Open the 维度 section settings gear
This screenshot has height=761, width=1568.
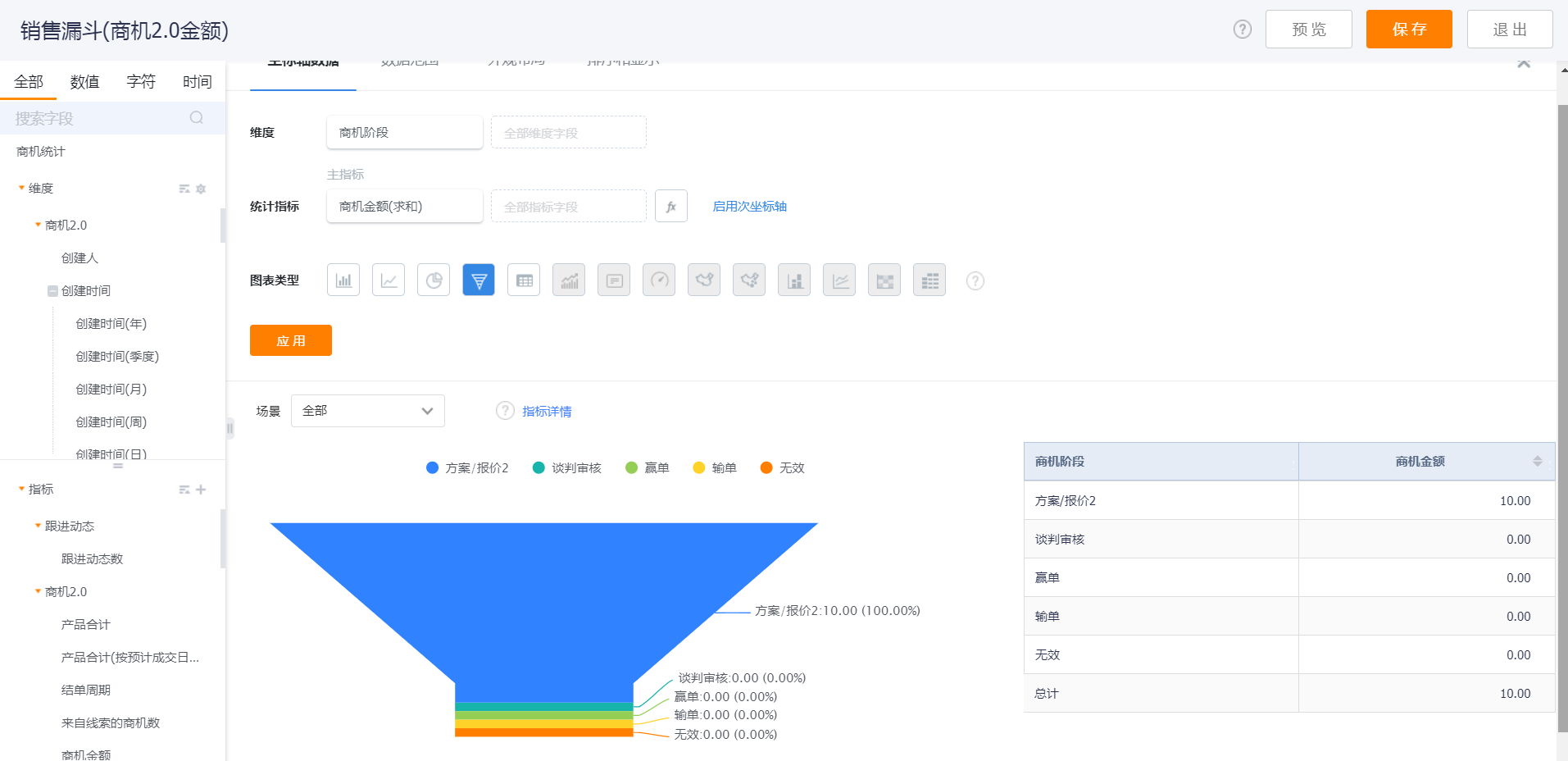(201, 189)
